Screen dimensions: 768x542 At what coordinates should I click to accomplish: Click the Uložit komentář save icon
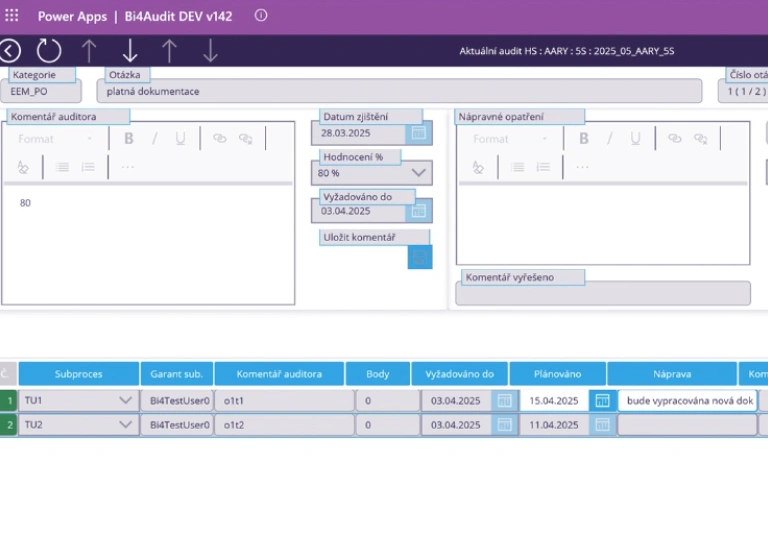click(420, 257)
